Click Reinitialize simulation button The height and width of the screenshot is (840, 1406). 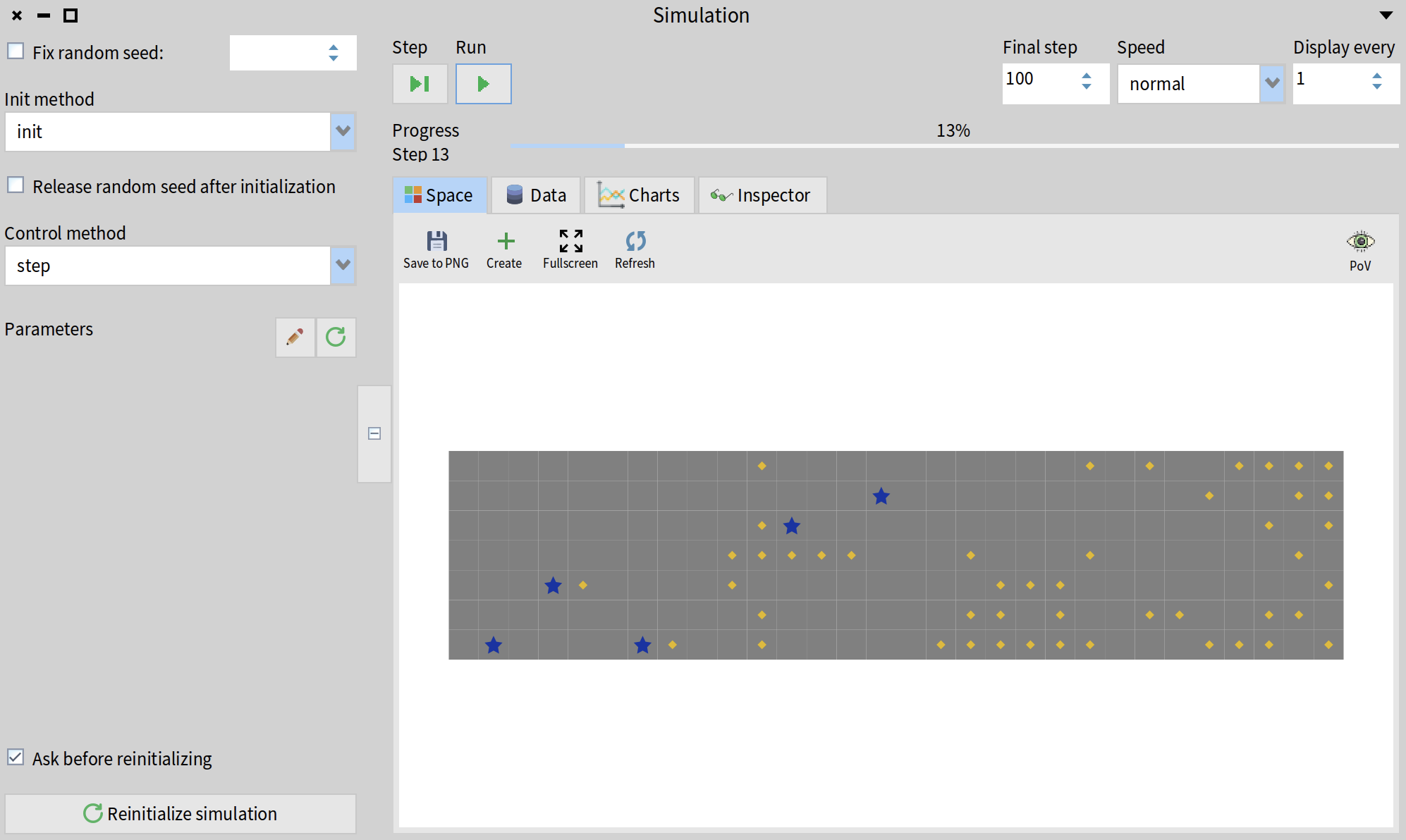click(181, 813)
